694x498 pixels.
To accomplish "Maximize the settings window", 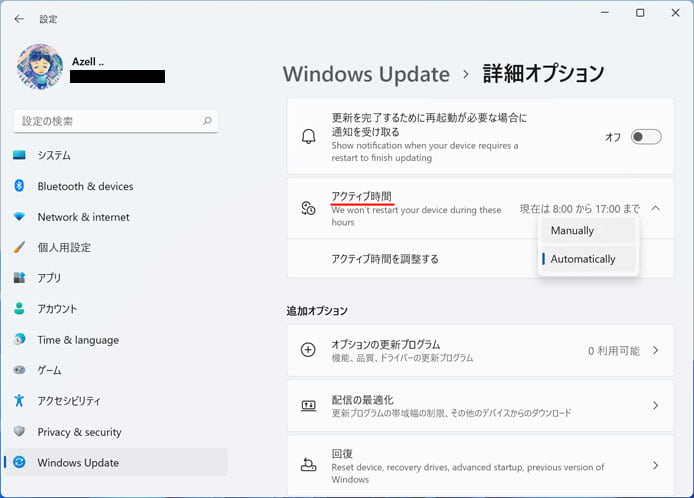I will (640, 13).
